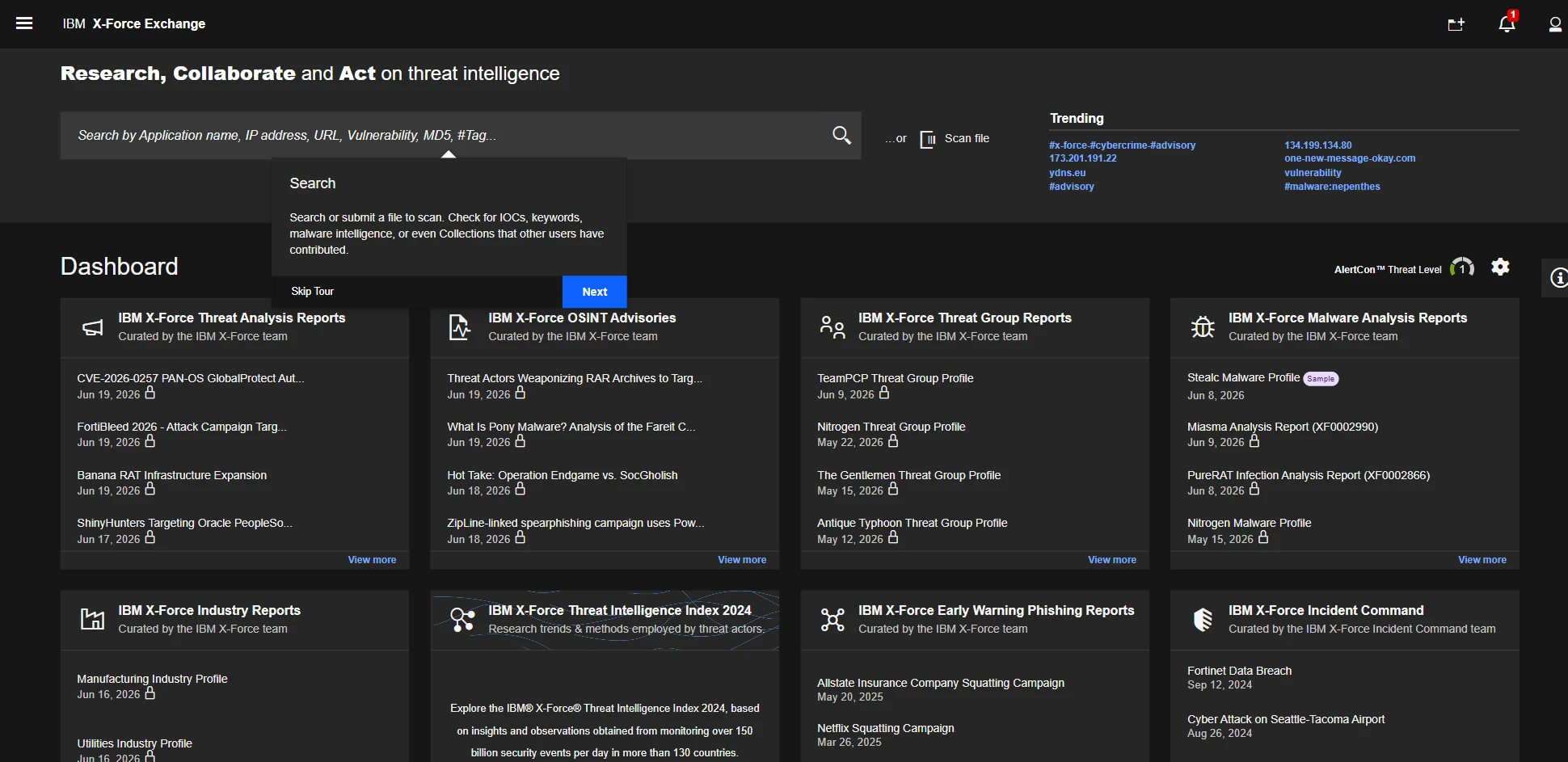
Task: Open trending IP 173.201.191.22
Action: click(x=1083, y=158)
